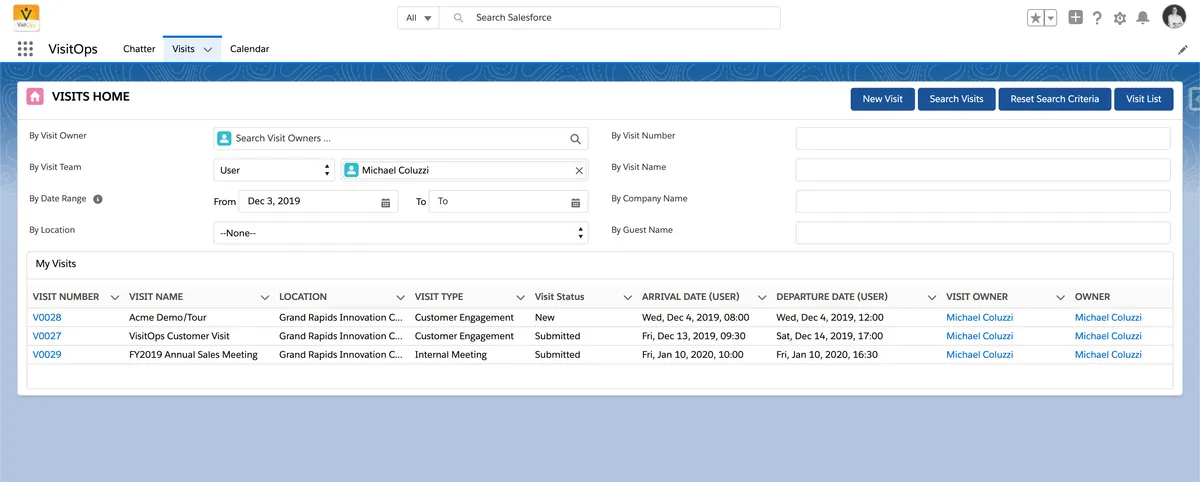
Task: Open the ARRIVAL DATE column menu chevron
Action: 762,298
